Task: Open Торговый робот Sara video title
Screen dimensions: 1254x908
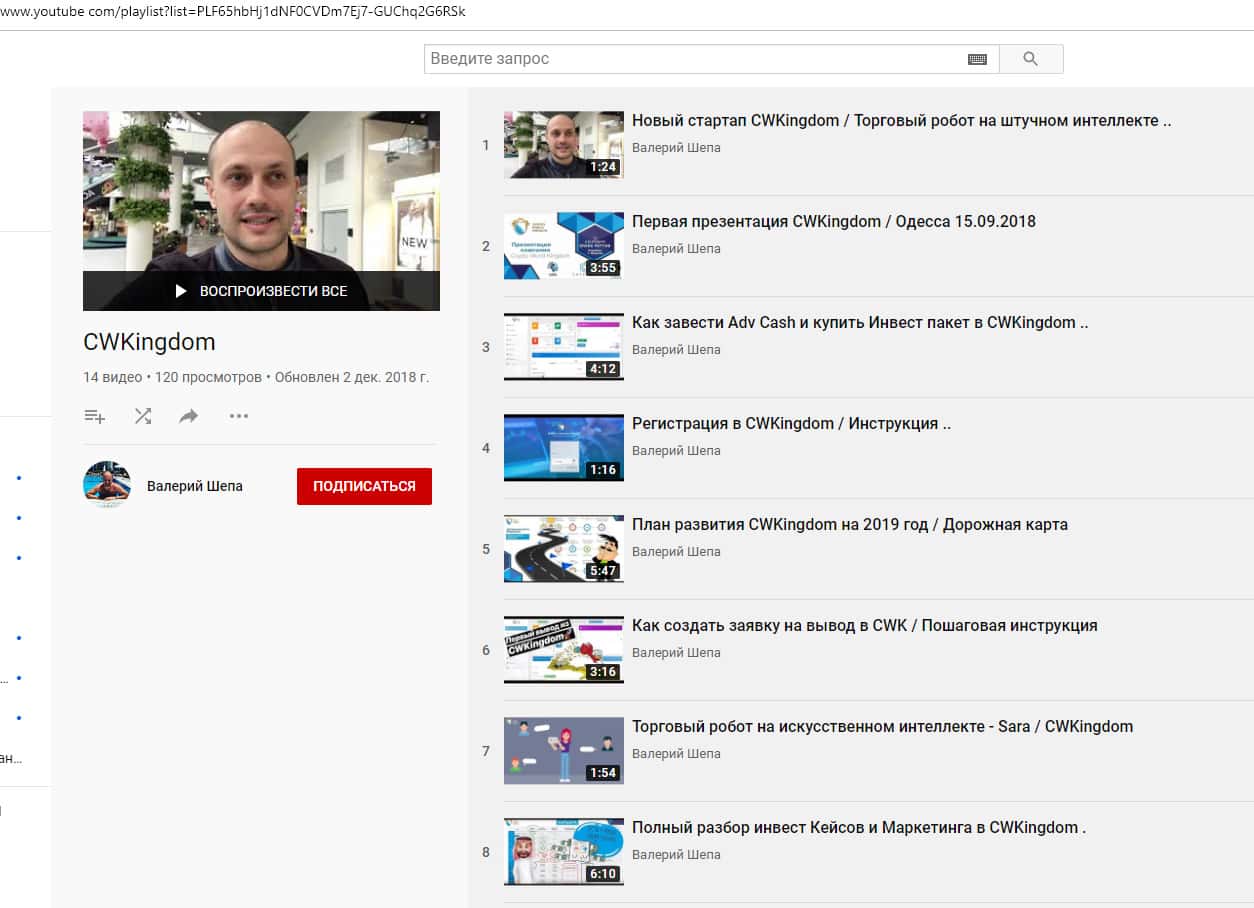Action: click(882, 727)
